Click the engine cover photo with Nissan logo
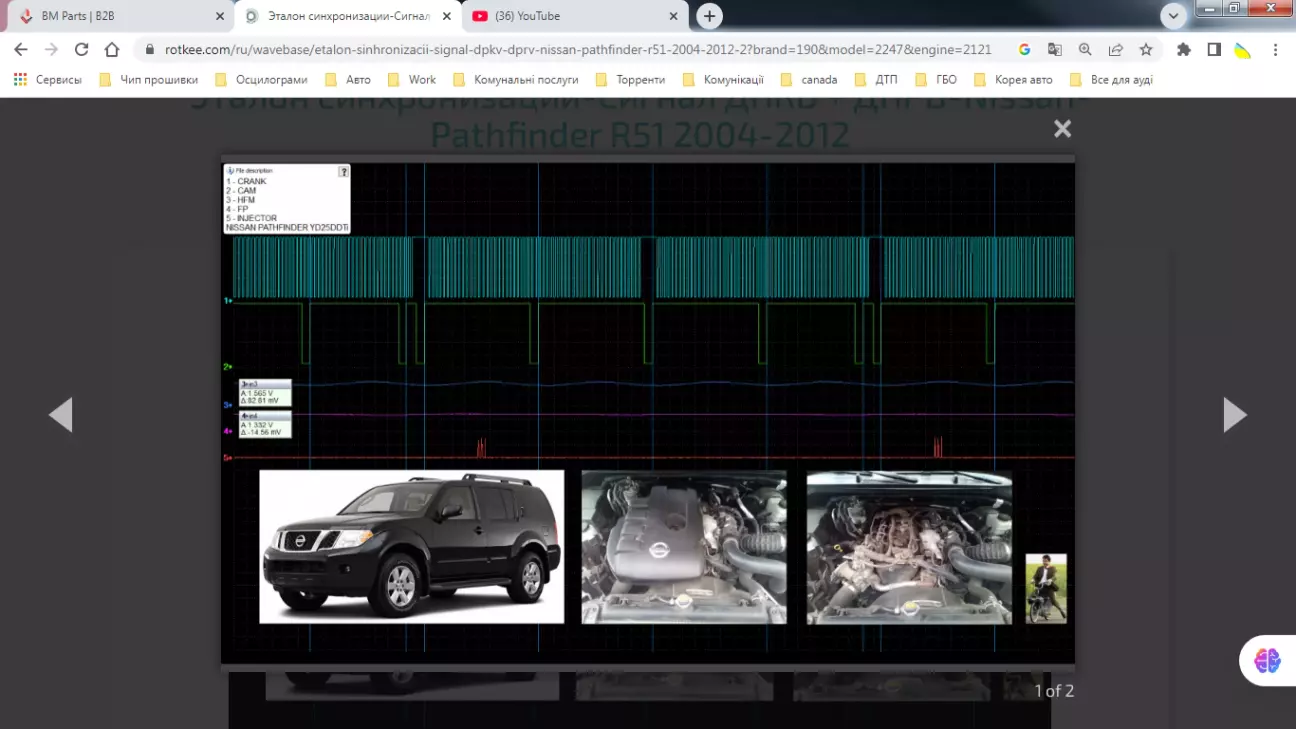The height and width of the screenshot is (729, 1296). pyautogui.click(x=684, y=547)
